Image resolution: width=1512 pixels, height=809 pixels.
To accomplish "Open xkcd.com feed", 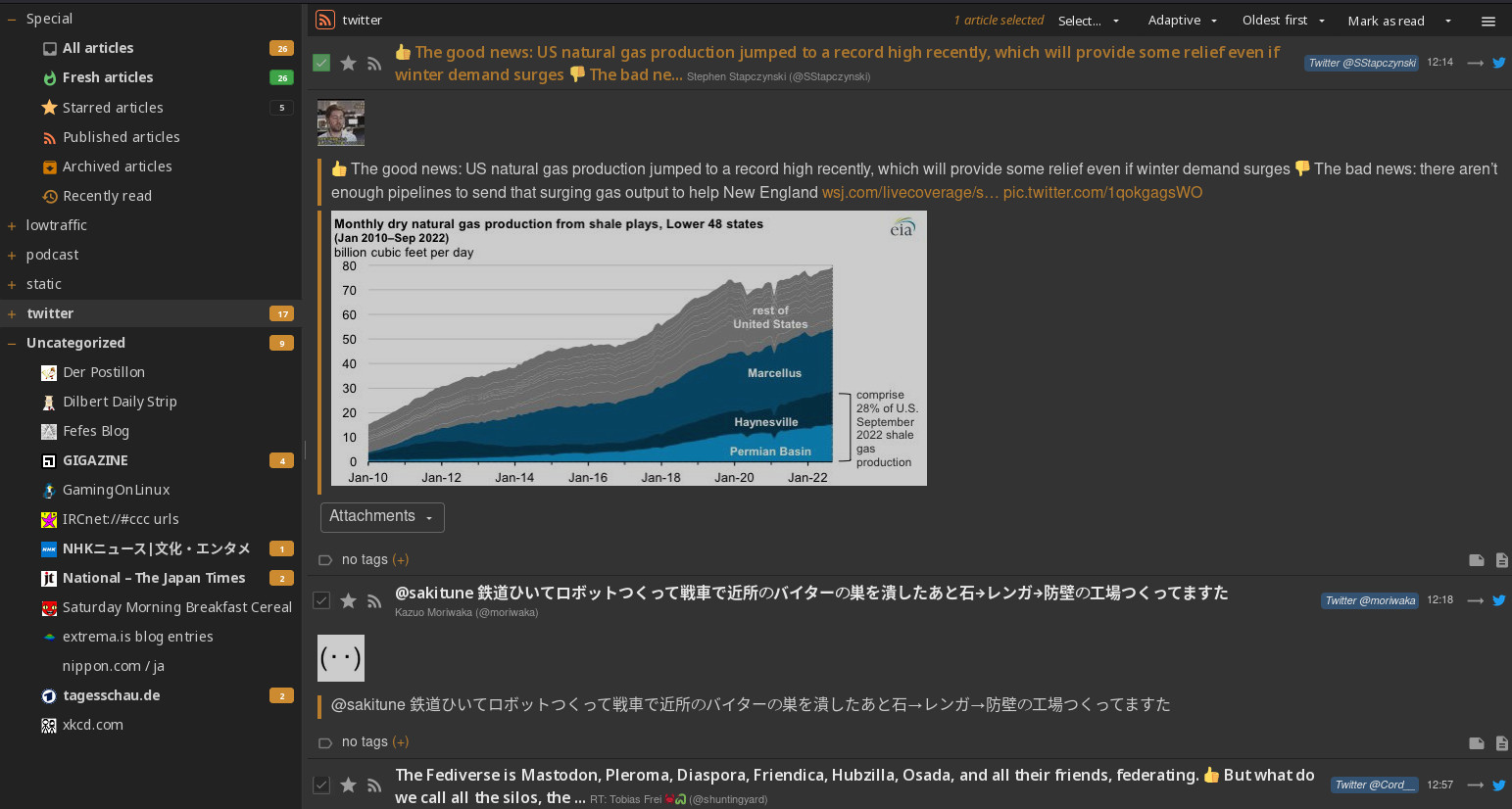I will (93, 725).
